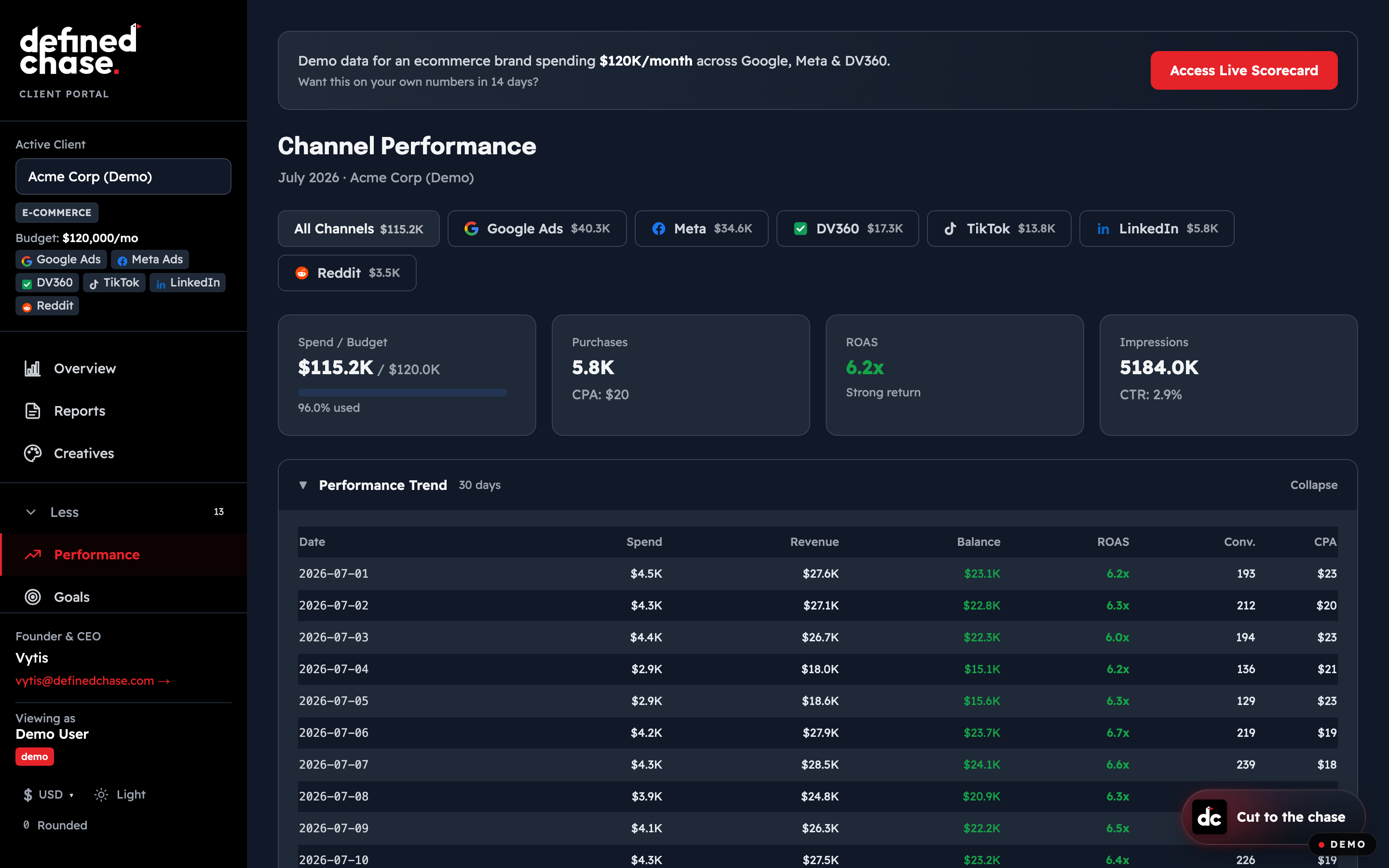Open Overview in the sidebar
The width and height of the screenshot is (1389, 868).
click(x=123, y=368)
